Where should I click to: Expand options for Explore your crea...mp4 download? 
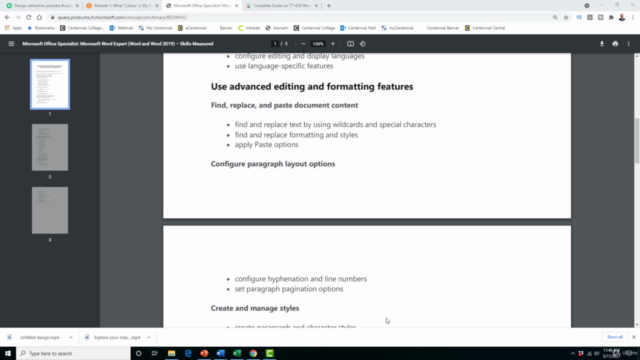point(149,337)
